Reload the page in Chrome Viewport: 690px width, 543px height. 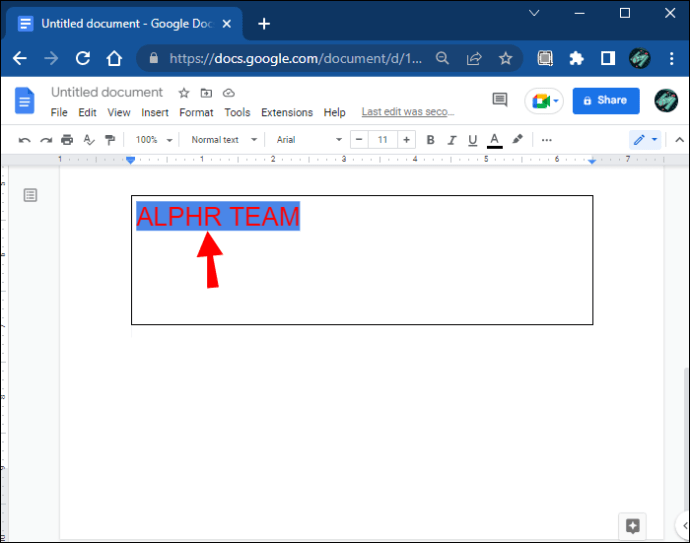[83, 58]
